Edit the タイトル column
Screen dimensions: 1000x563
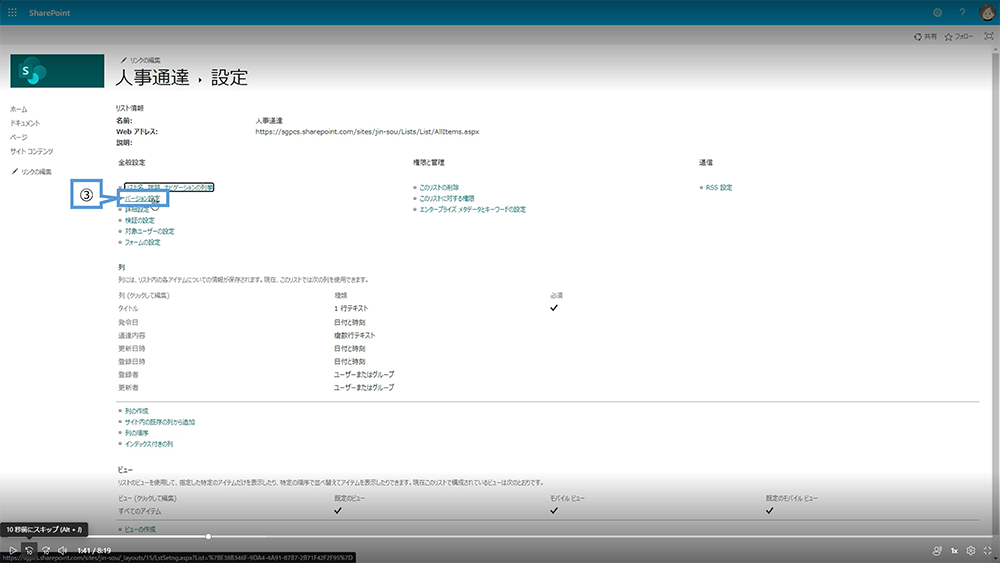coord(128,308)
